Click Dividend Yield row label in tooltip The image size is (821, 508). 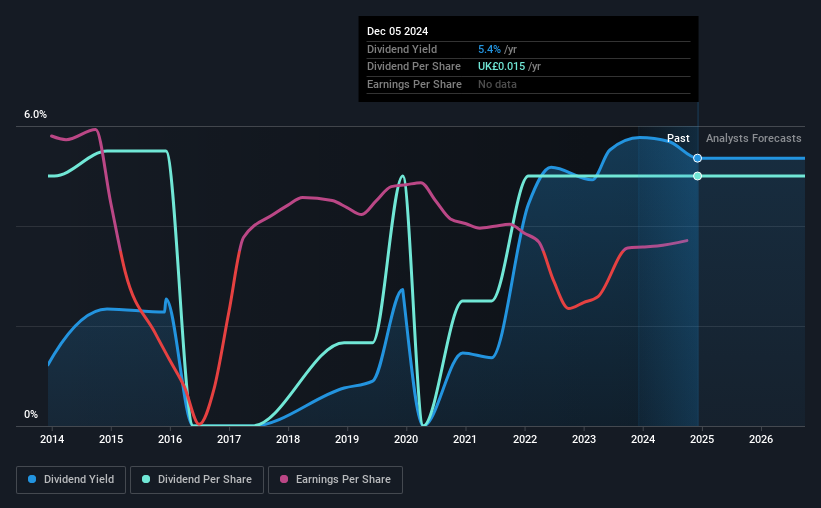(x=402, y=49)
